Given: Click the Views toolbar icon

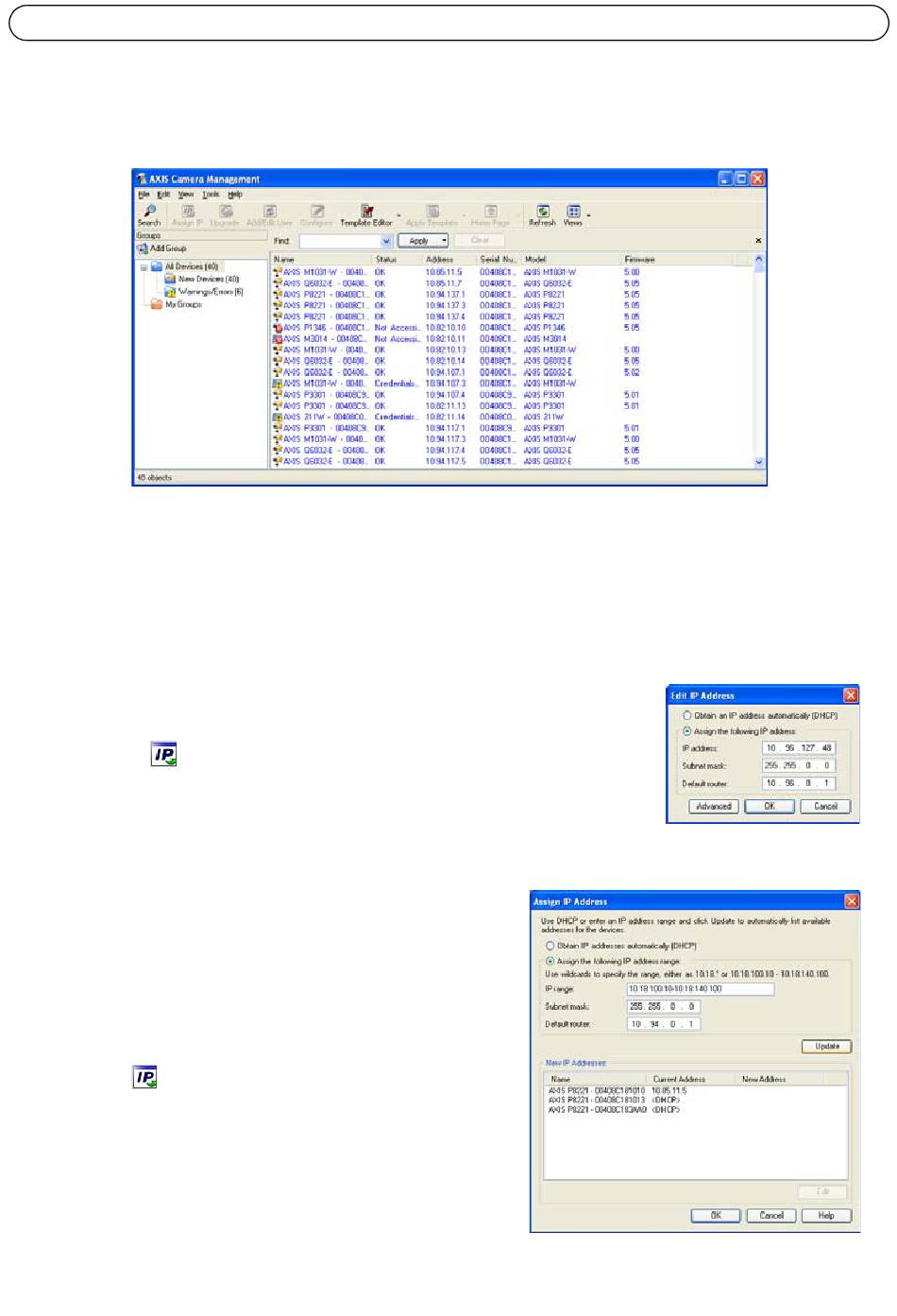Looking at the screenshot, I should tap(573, 212).
